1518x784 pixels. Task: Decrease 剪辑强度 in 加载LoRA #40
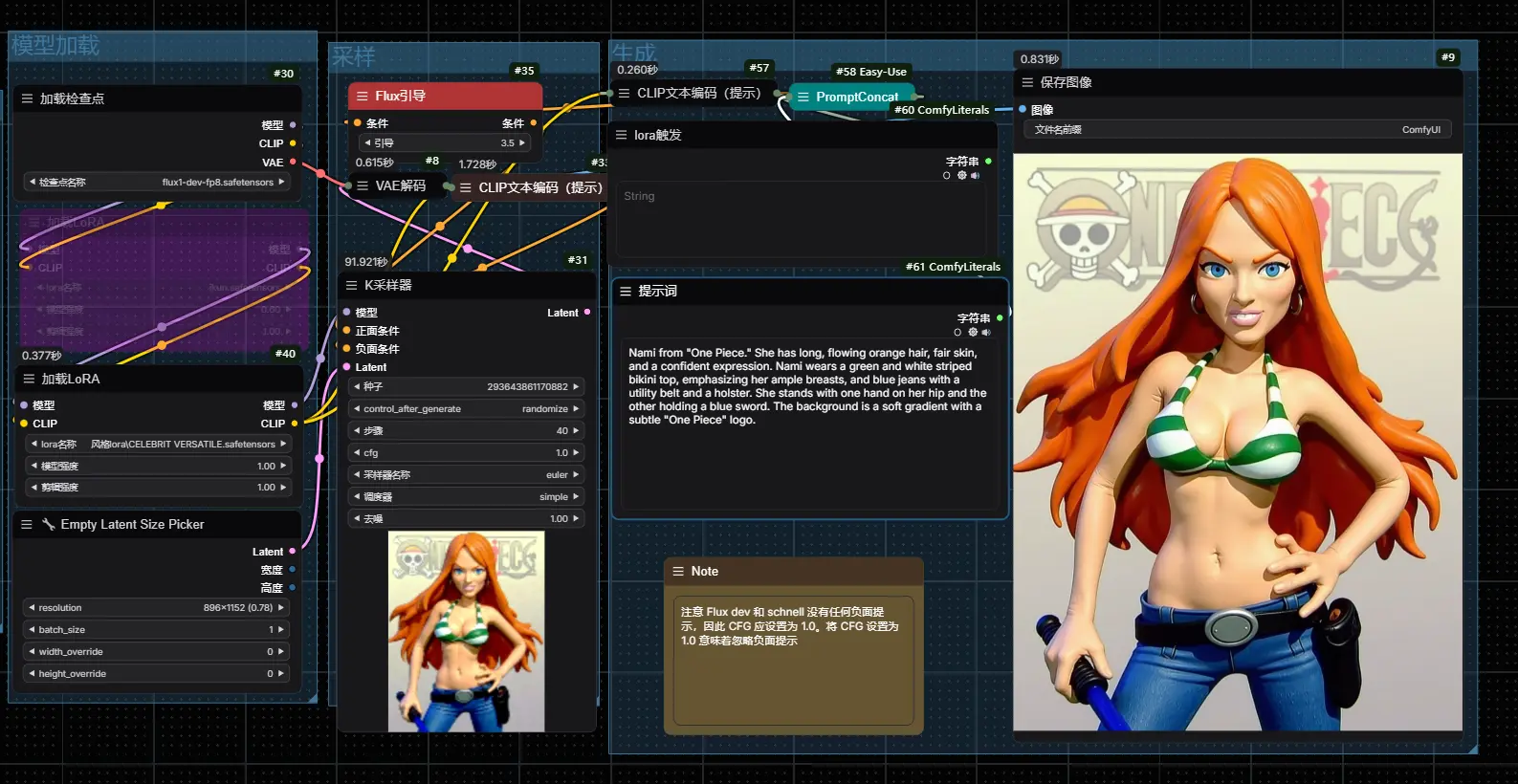tap(33, 487)
